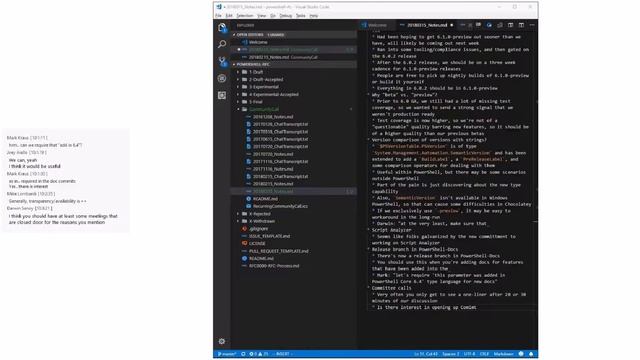Expand the 3-Experimental folder
Image resolution: width=640 pixels, height=360 pixels.
point(294,87)
